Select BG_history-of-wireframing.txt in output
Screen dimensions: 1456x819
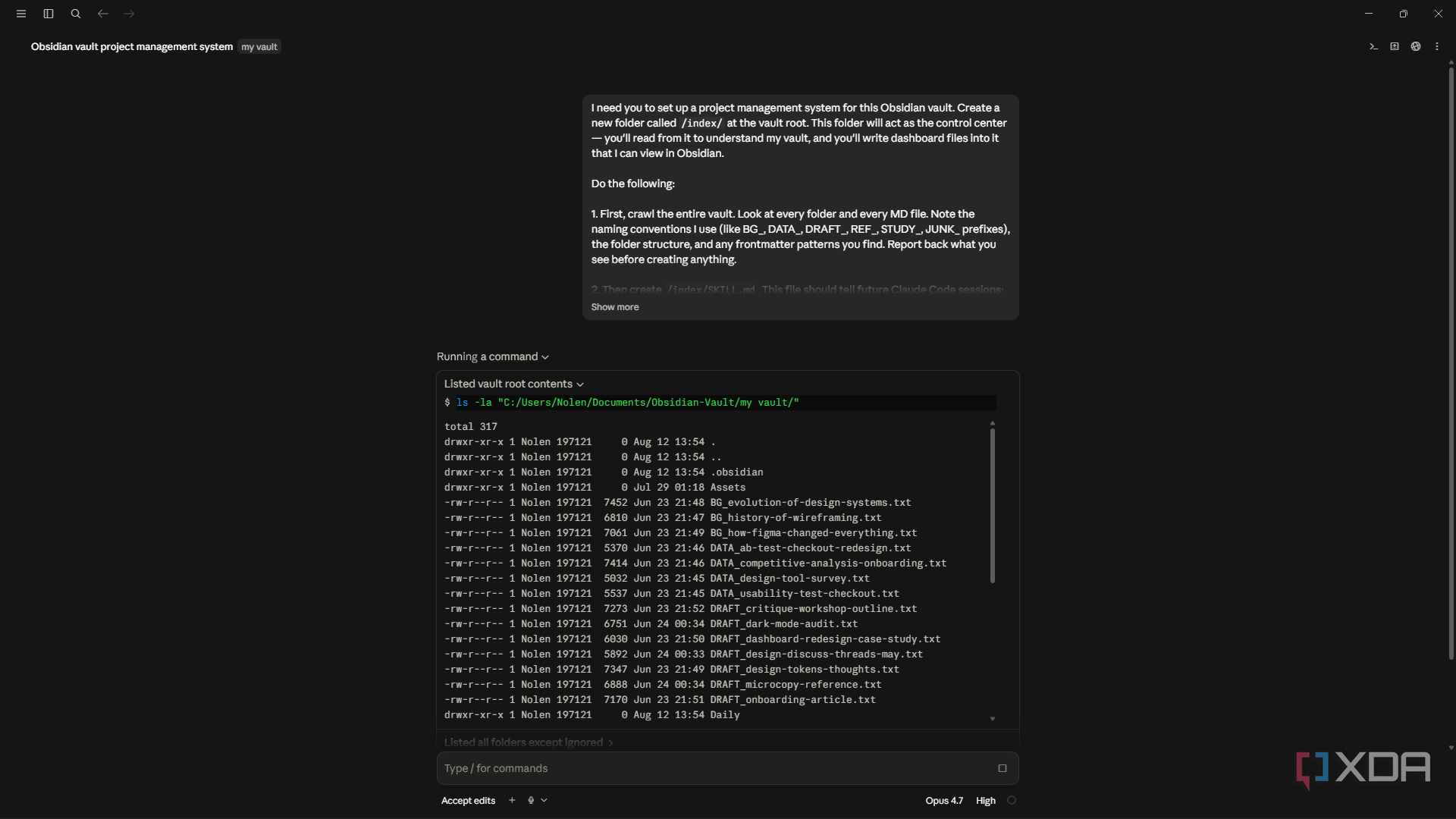pos(795,518)
